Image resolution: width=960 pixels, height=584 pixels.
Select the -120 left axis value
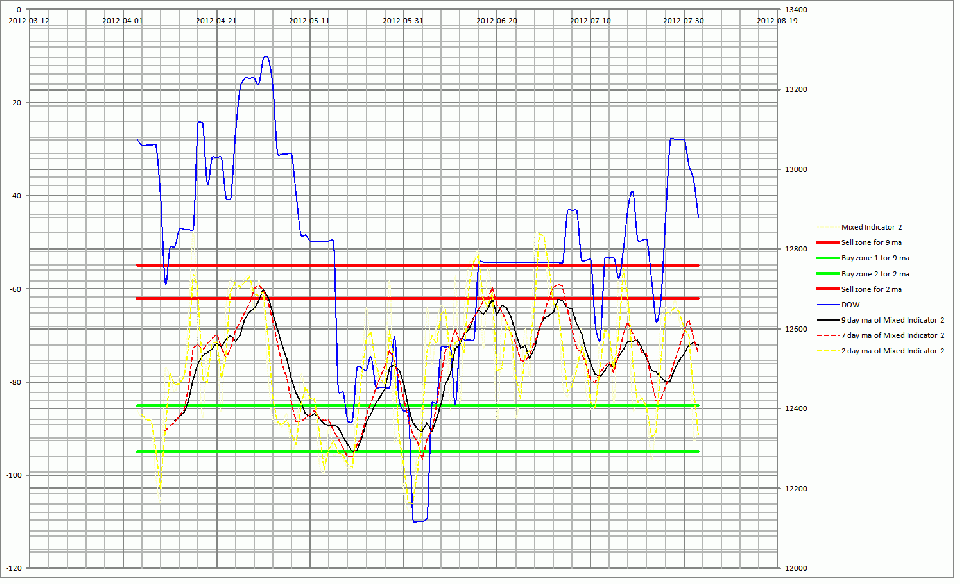pyautogui.click(x=13, y=568)
